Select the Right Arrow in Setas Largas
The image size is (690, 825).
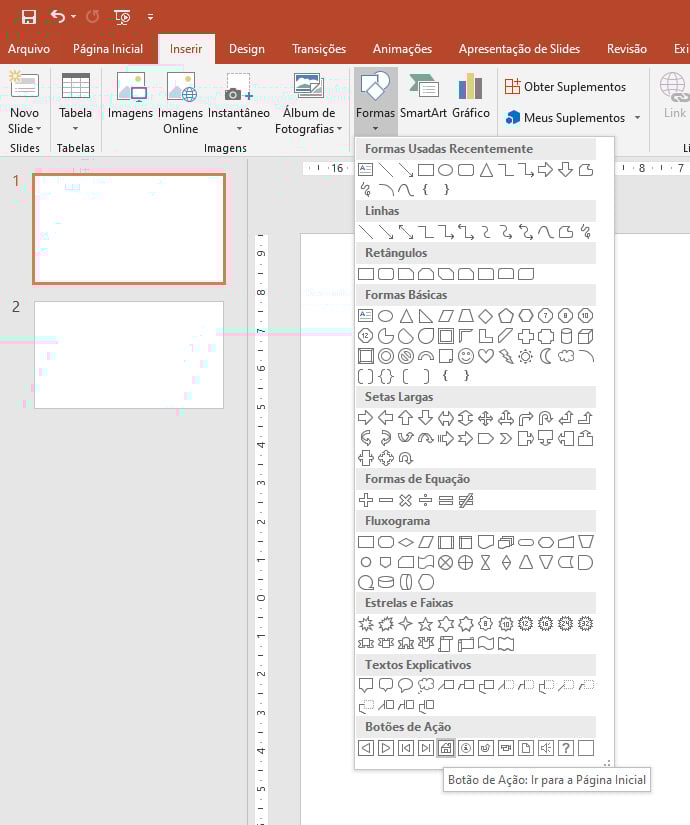366,418
